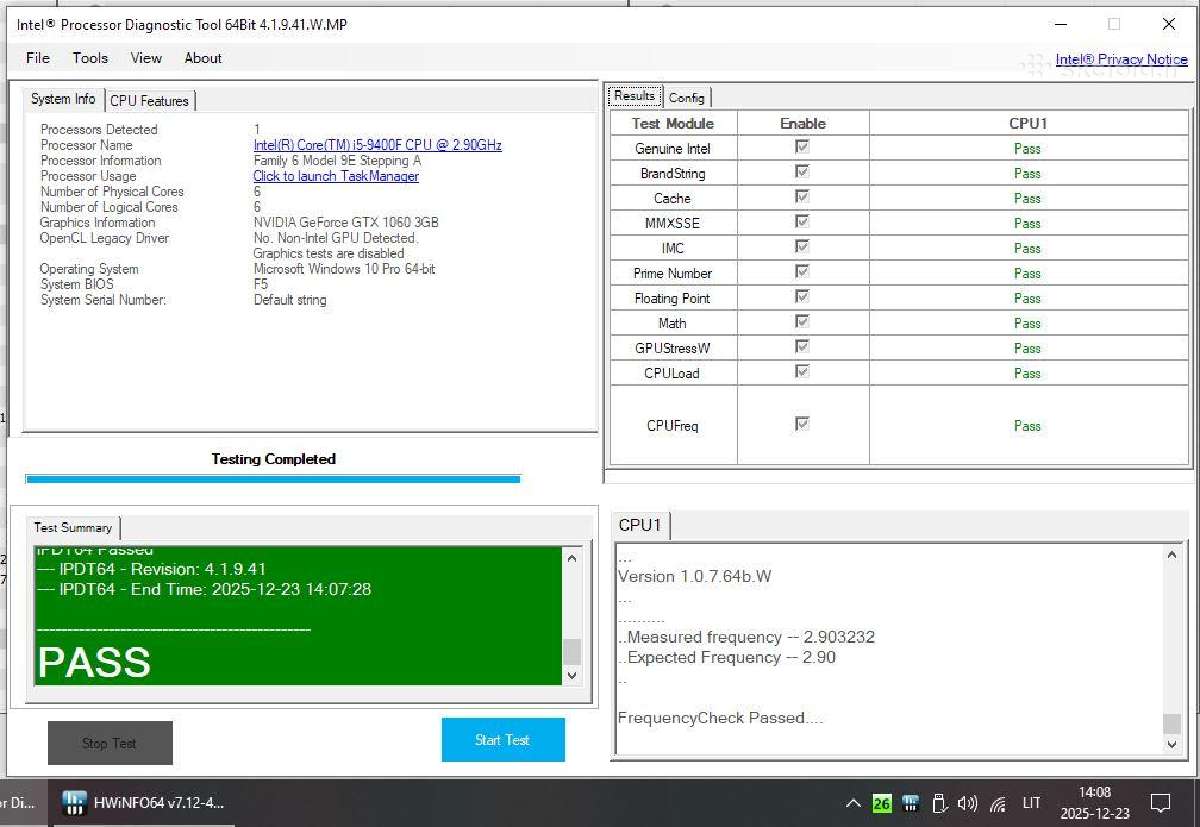Open the network tray icon

(x=997, y=803)
